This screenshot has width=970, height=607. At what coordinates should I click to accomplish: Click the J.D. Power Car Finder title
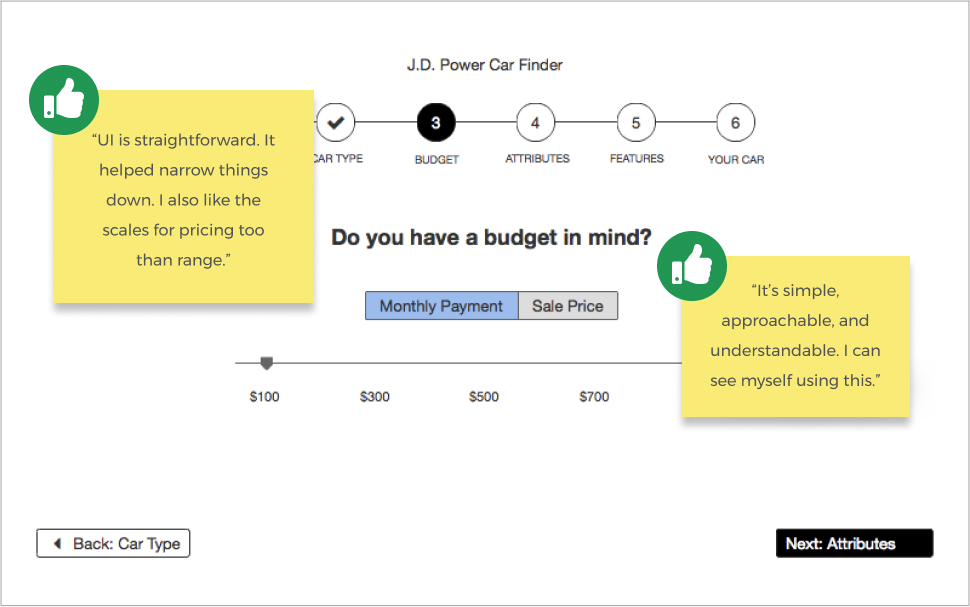tap(485, 65)
